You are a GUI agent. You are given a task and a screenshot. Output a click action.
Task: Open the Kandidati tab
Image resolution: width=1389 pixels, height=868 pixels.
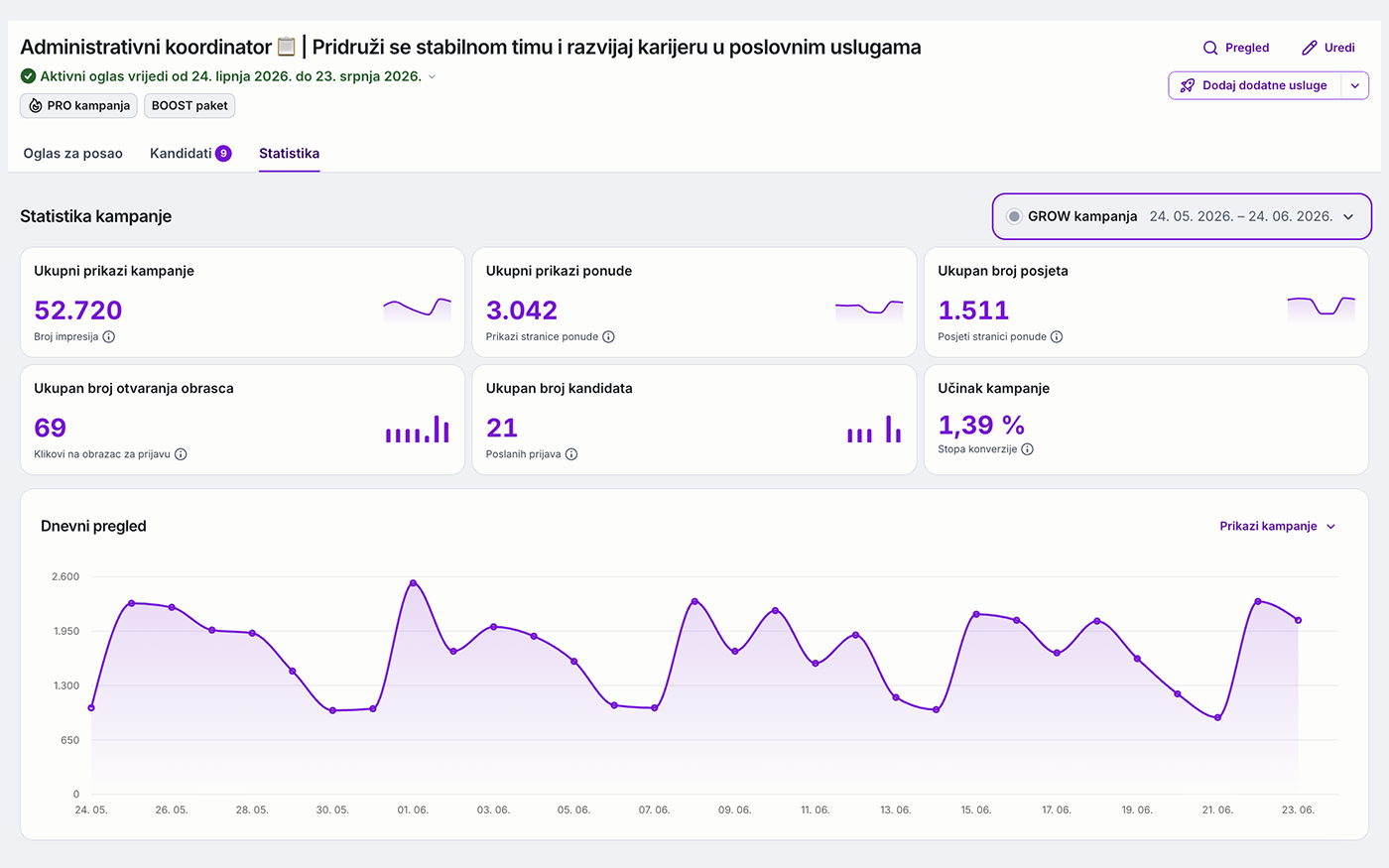[x=190, y=154]
